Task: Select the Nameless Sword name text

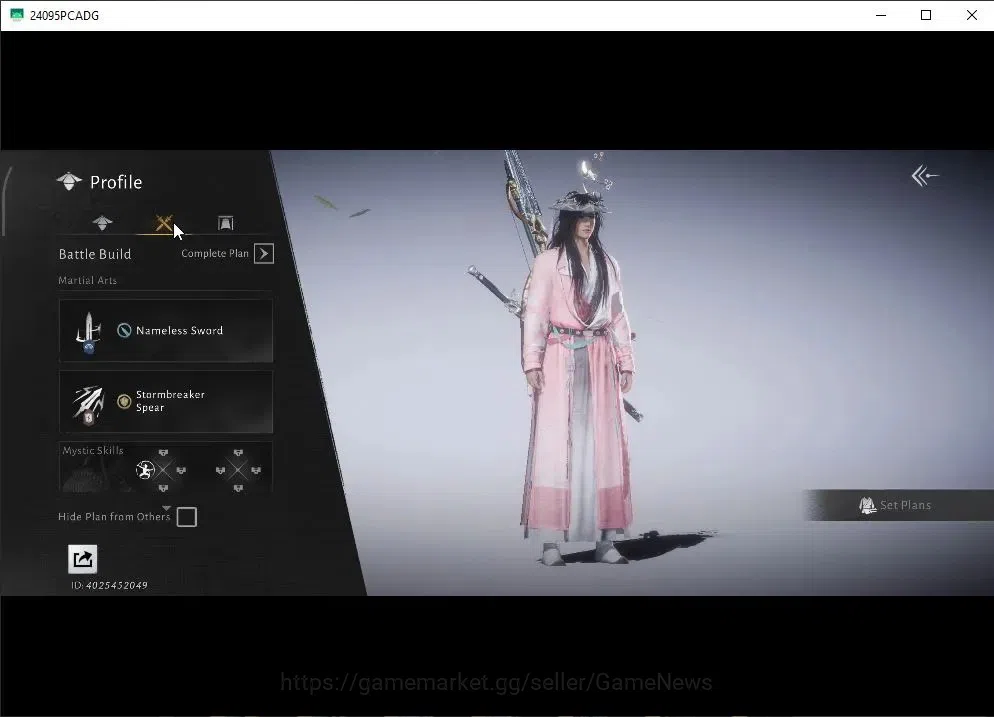Action: [x=179, y=330]
